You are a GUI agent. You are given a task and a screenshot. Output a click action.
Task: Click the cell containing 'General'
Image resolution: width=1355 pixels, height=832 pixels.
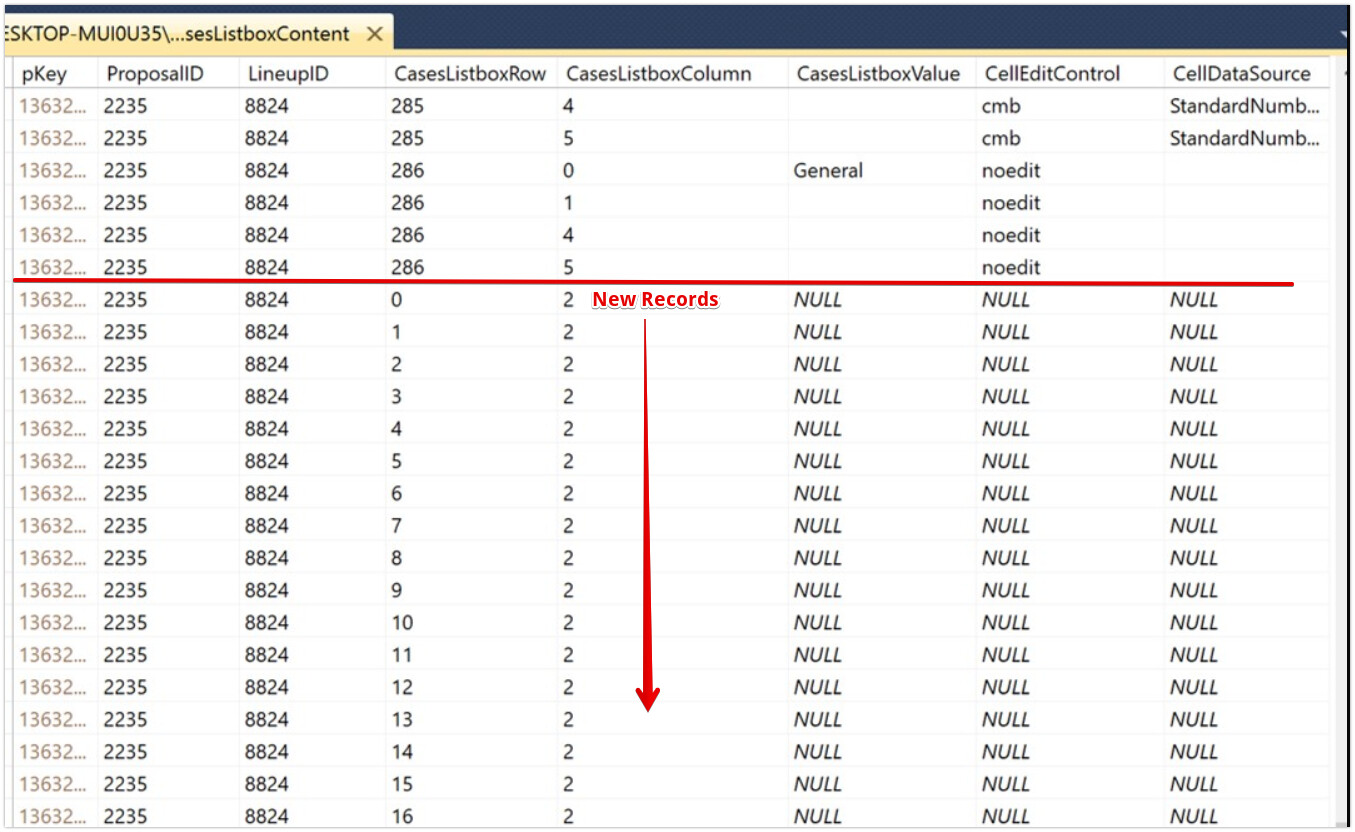[828, 171]
